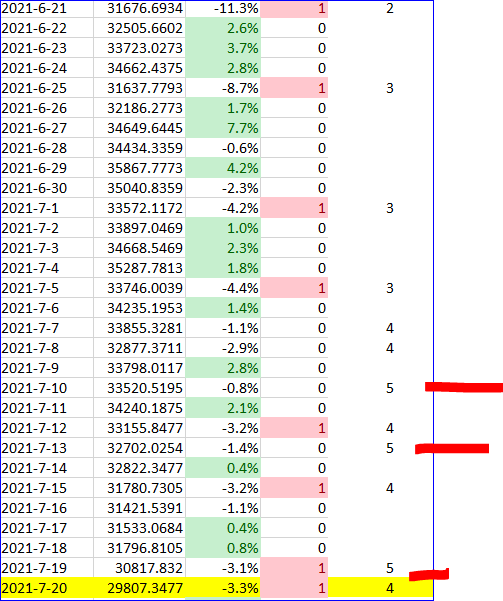Click price cell 31780.7305
This screenshot has height=601, width=503.
click(x=139, y=488)
